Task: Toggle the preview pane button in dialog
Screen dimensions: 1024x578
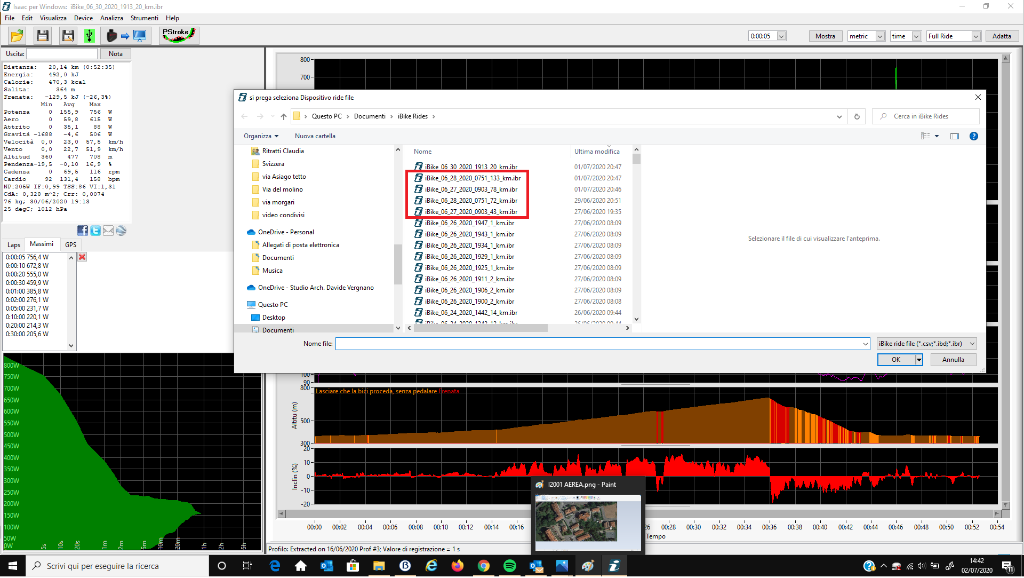Action: tap(954, 135)
